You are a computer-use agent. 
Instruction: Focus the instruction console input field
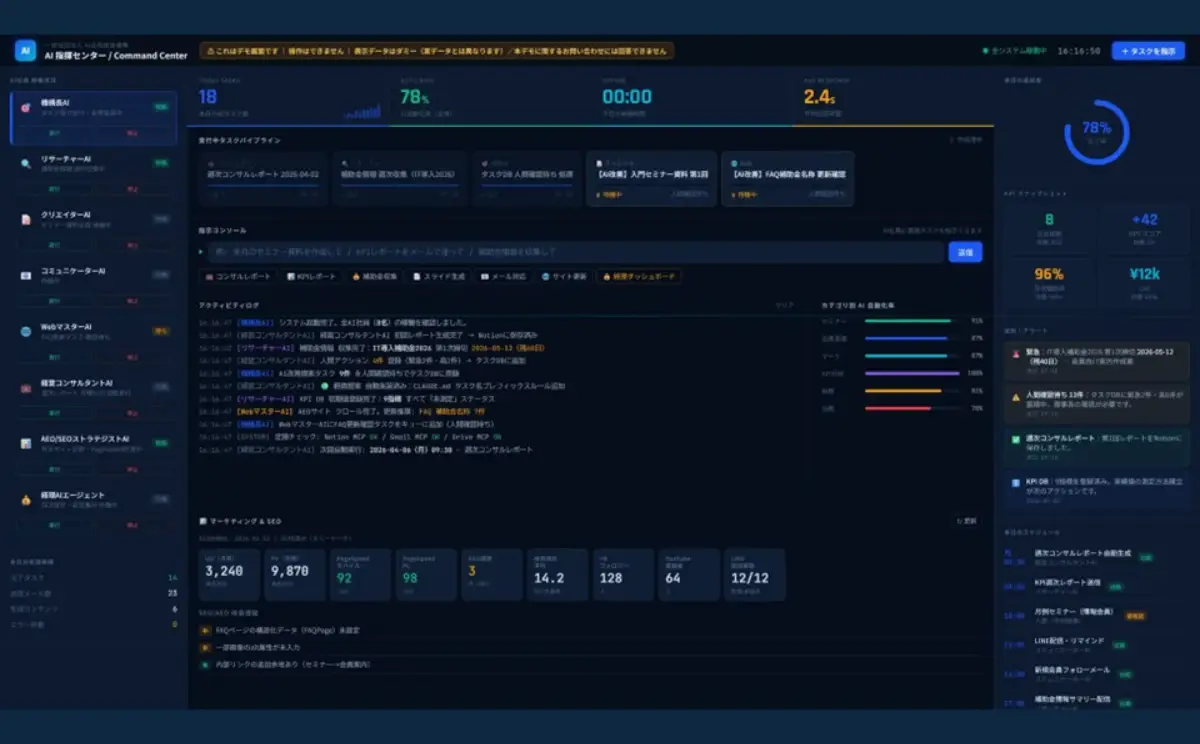coord(576,252)
